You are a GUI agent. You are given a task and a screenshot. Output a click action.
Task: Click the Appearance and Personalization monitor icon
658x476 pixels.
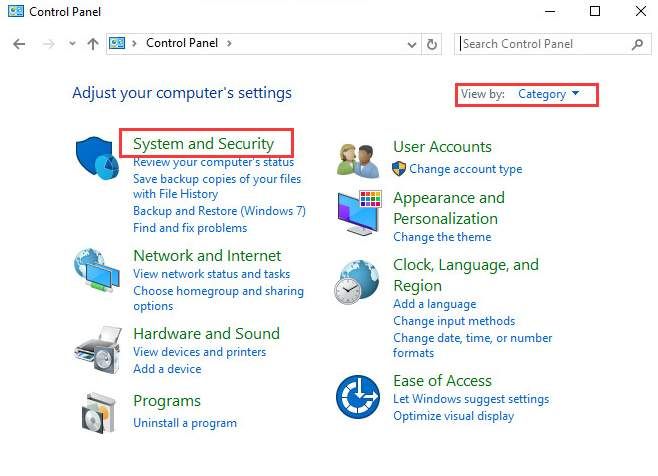[x=358, y=210]
